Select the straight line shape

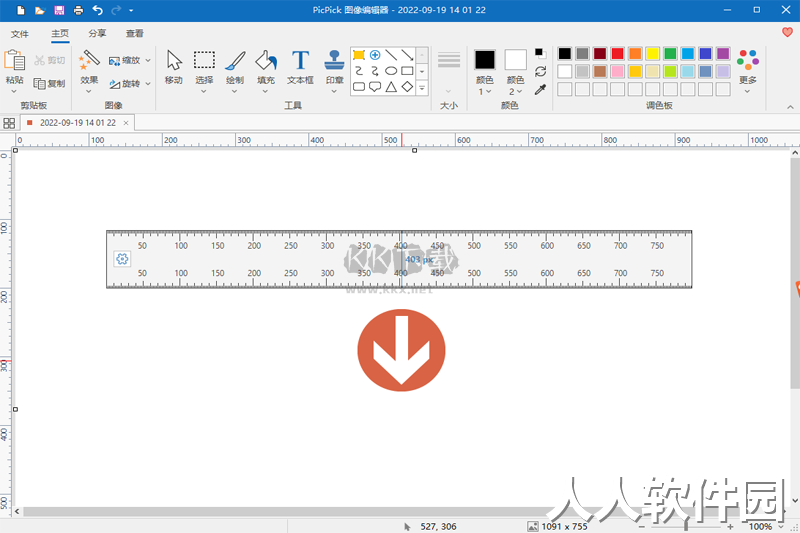click(391, 55)
